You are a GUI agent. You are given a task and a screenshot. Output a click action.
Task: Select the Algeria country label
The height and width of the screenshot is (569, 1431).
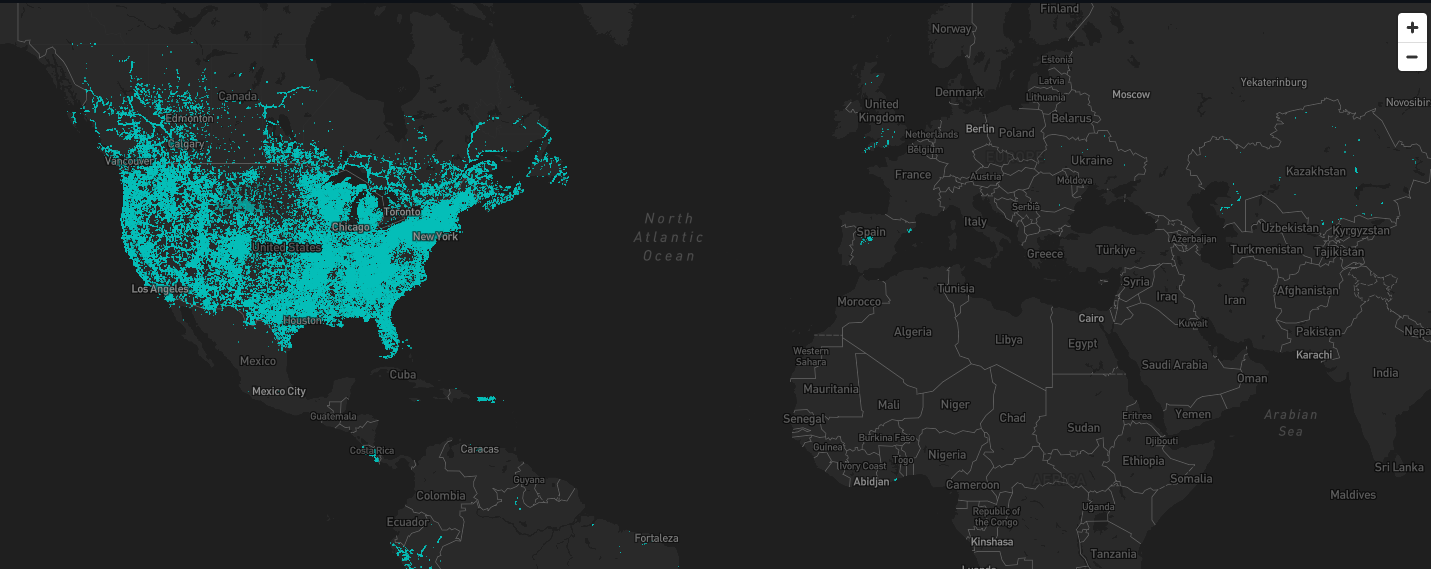(912, 332)
